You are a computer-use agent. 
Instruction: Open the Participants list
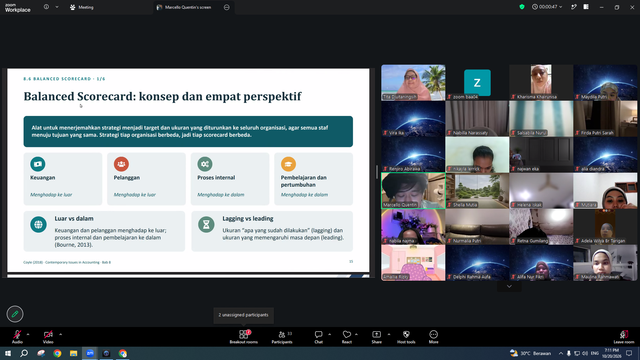(282, 337)
